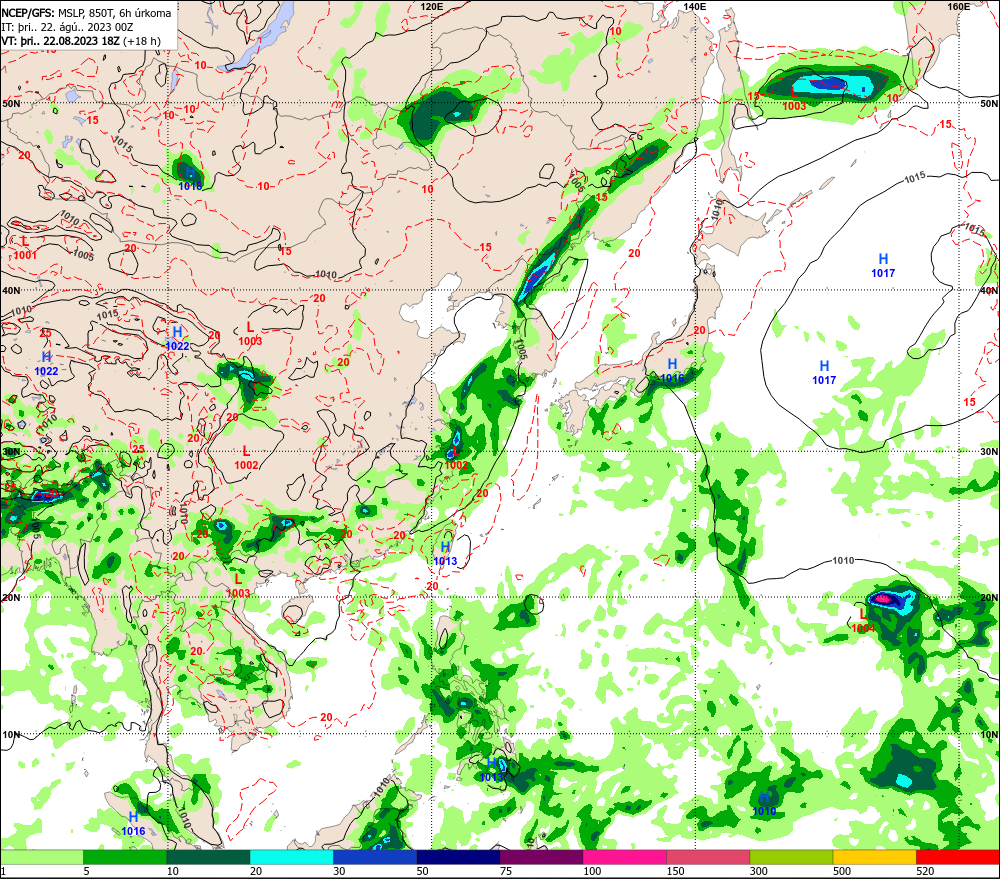Click the legend tick label 520
Viewport: 1000px width, 879px height.
925,871
